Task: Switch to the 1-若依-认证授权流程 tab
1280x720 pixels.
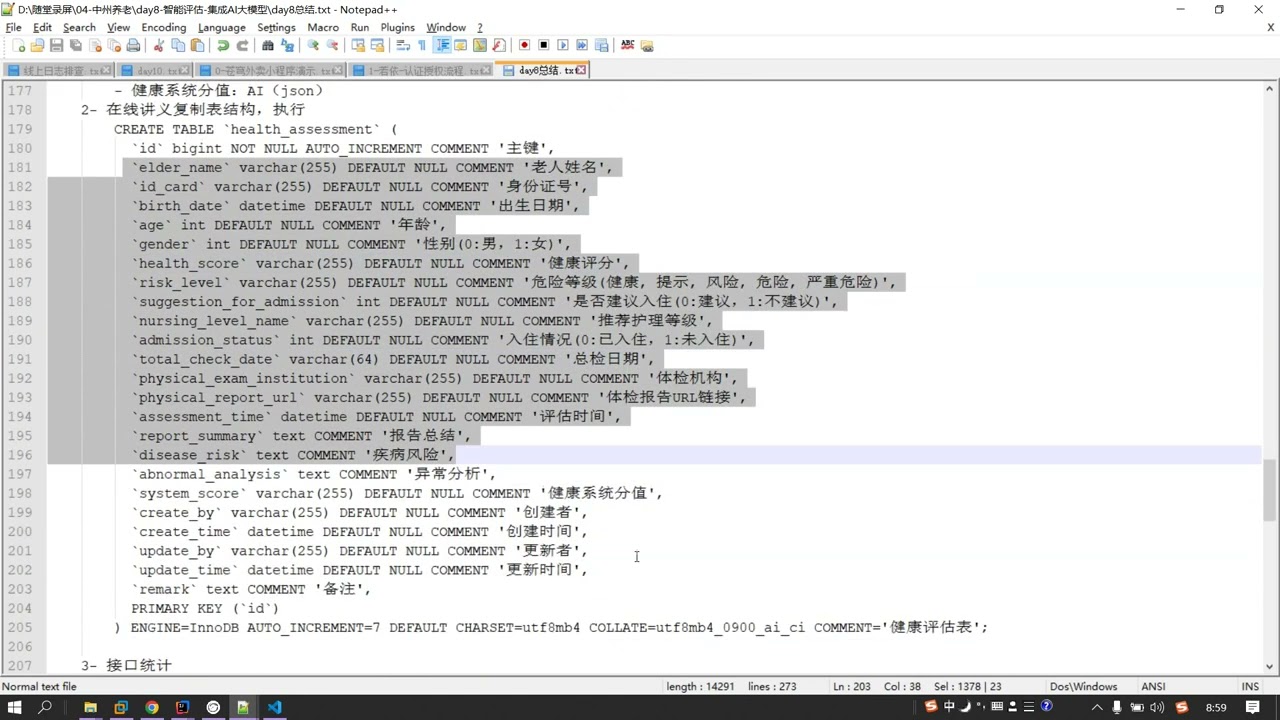Action: pos(422,71)
